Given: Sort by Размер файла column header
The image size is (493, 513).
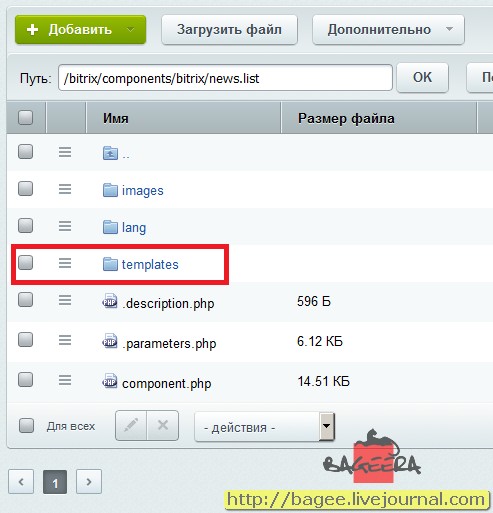Looking at the screenshot, I should [346, 118].
